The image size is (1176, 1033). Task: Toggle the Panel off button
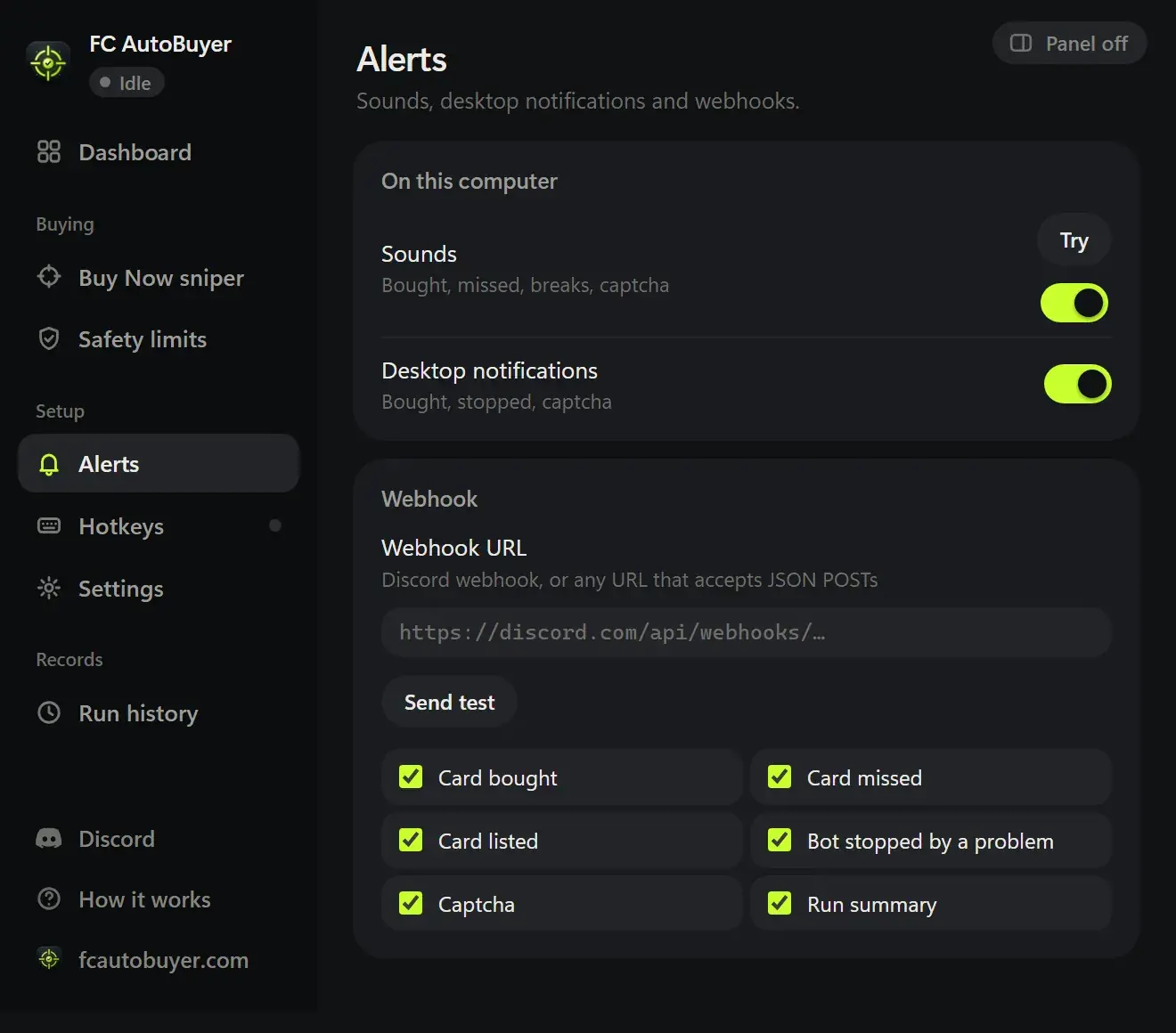pyautogui.click(x=1069, y=43)
